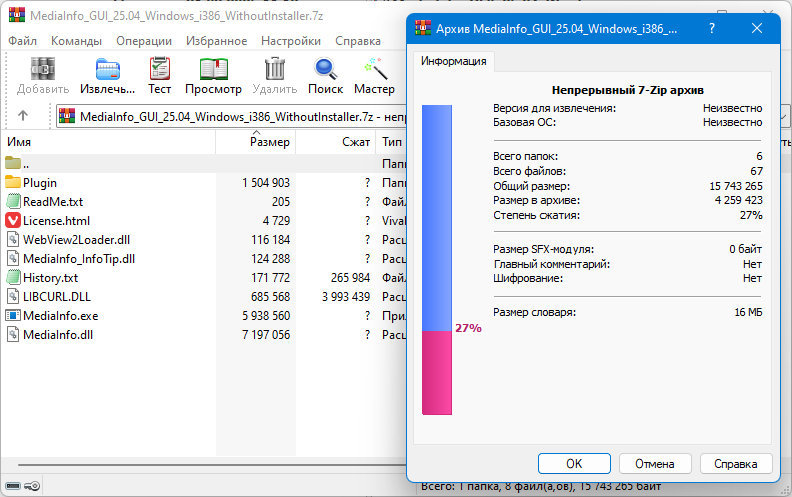Close the archive info dialog

point(757,28)
